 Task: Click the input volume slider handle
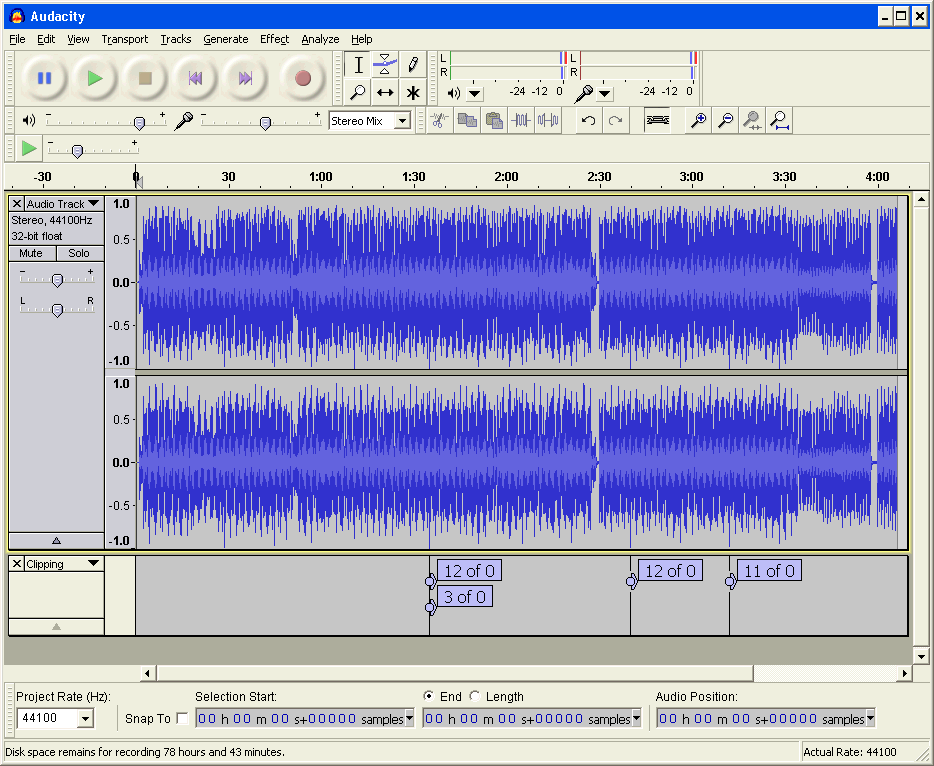pyautogui.click(x=266, y=123)
